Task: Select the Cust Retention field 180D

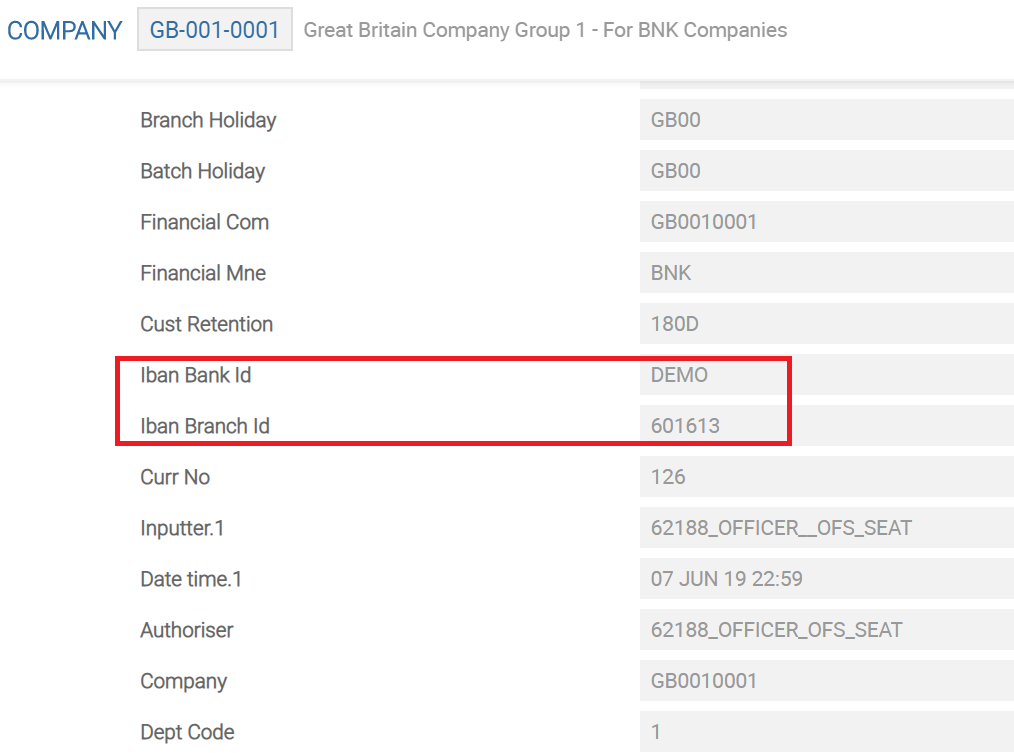Action: 826,324
